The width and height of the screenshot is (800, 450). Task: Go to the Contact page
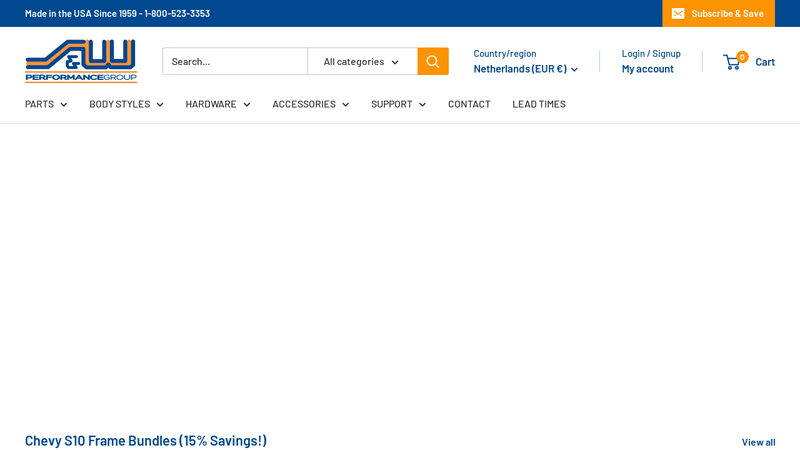469,104
